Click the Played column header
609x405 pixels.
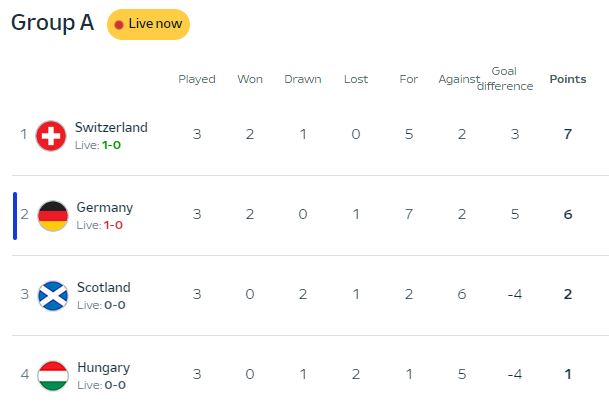(x=197, y=79)
